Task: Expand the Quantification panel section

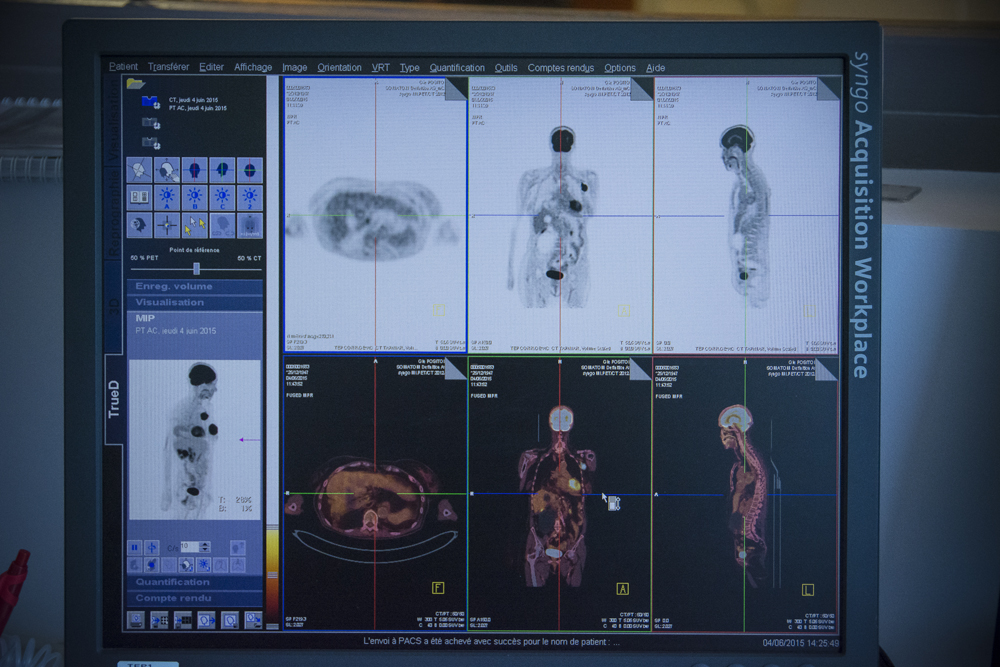Action: pyautogui.click(x=195, y=582)
